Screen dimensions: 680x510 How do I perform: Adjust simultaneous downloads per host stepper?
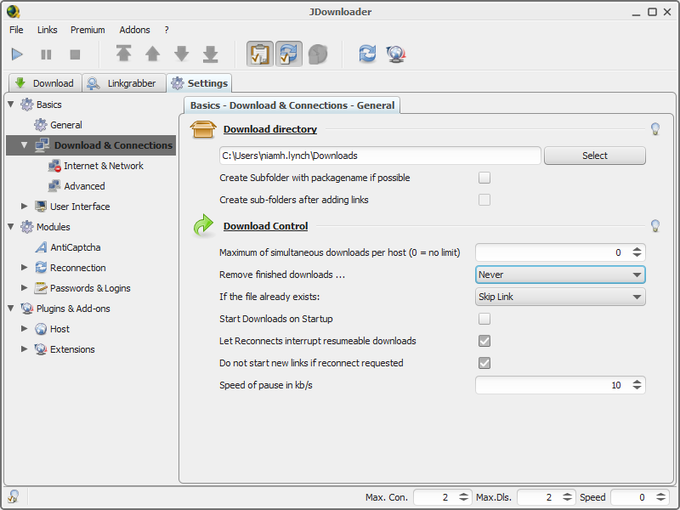pos(637,252)
